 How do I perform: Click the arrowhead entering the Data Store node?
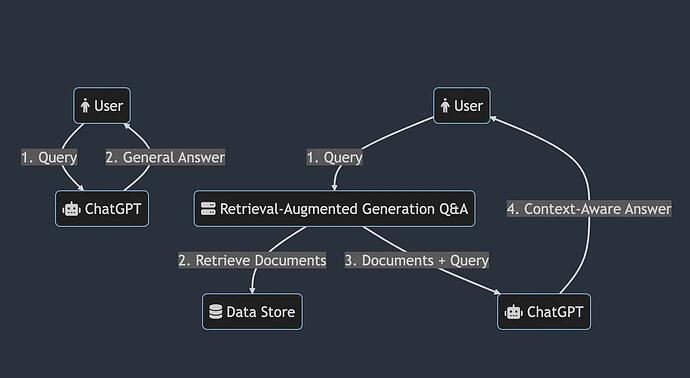tap(253, 290)
